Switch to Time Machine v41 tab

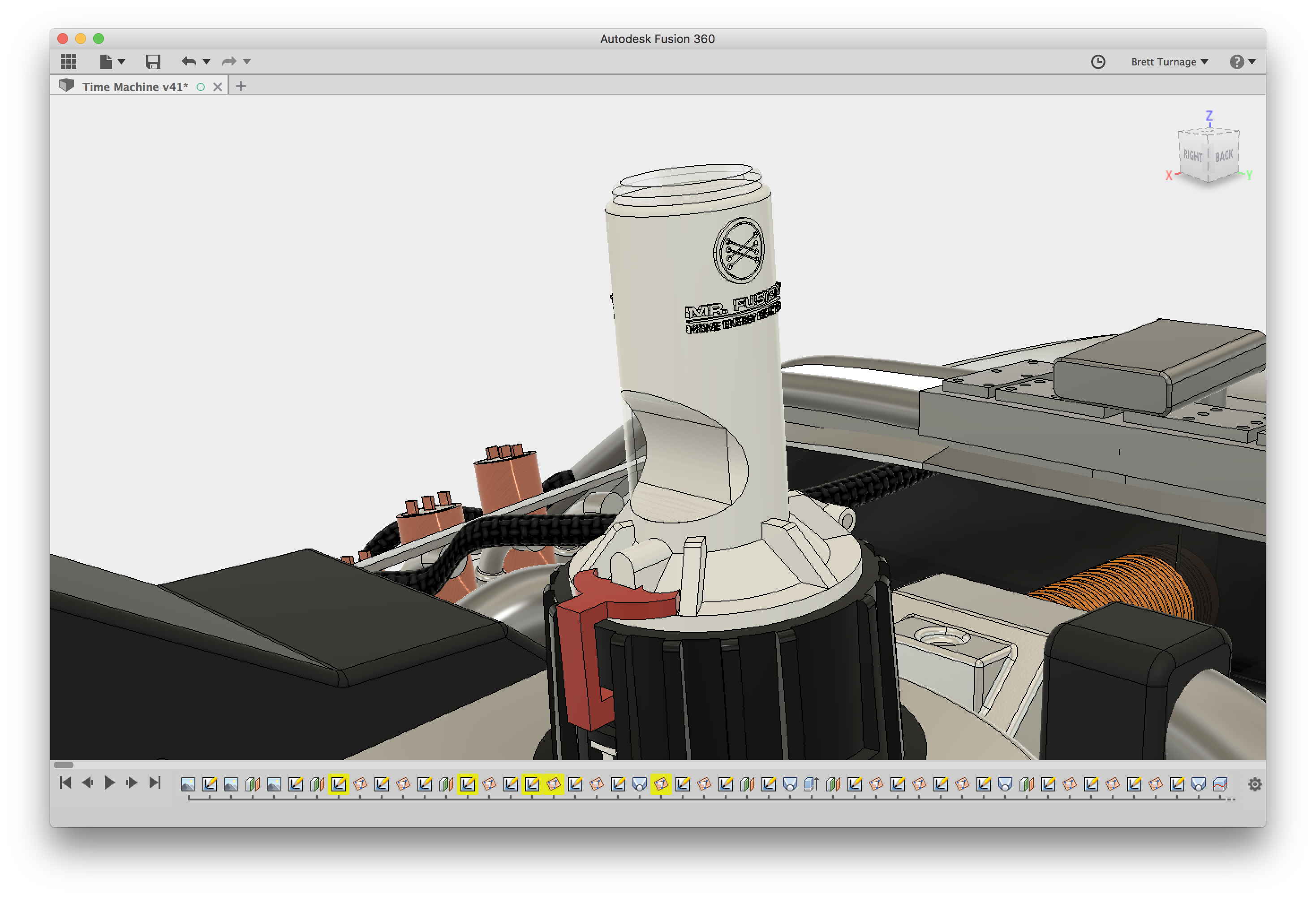pos(135,86)
